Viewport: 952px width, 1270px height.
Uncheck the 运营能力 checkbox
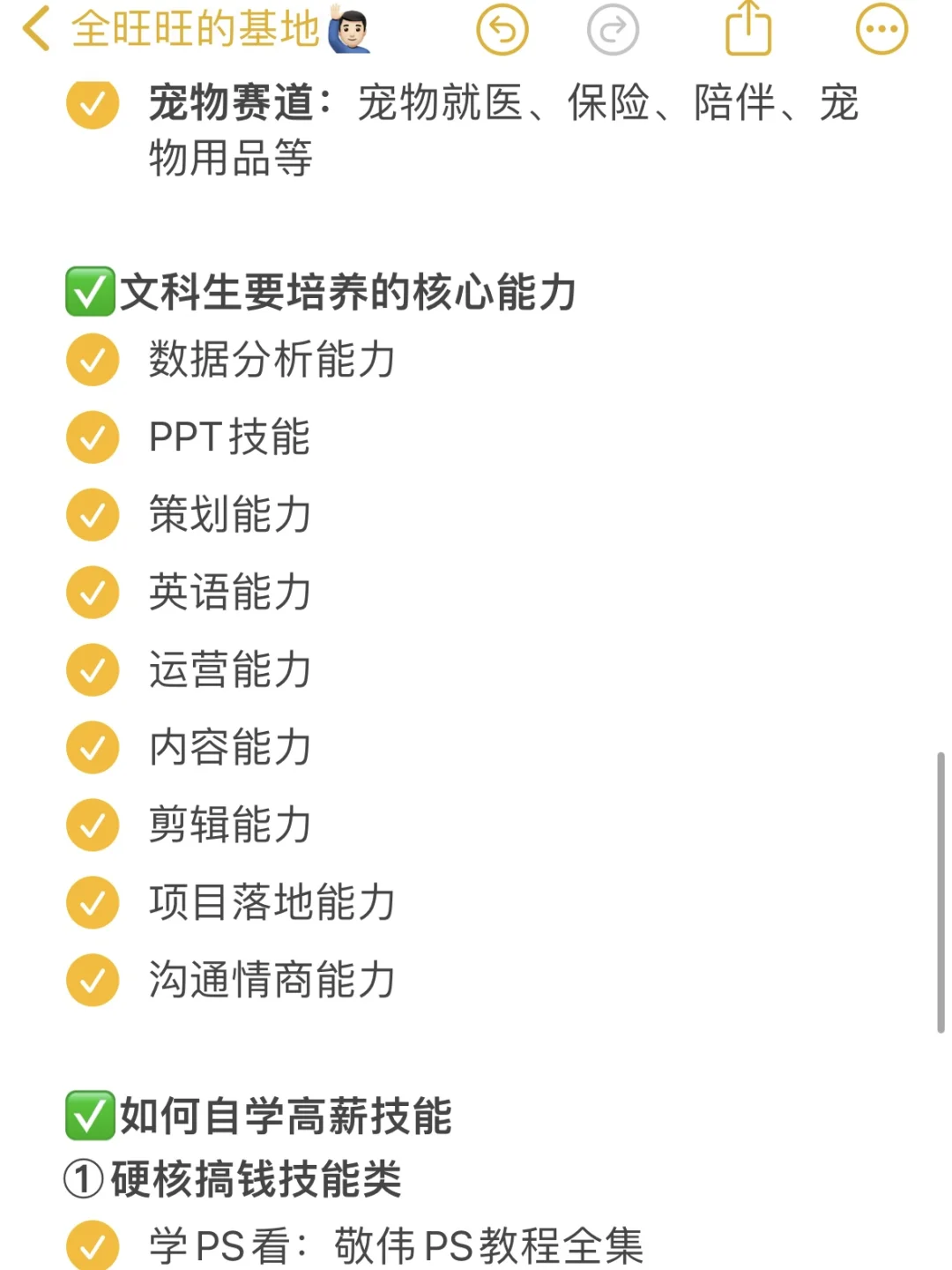pos(93,670)
